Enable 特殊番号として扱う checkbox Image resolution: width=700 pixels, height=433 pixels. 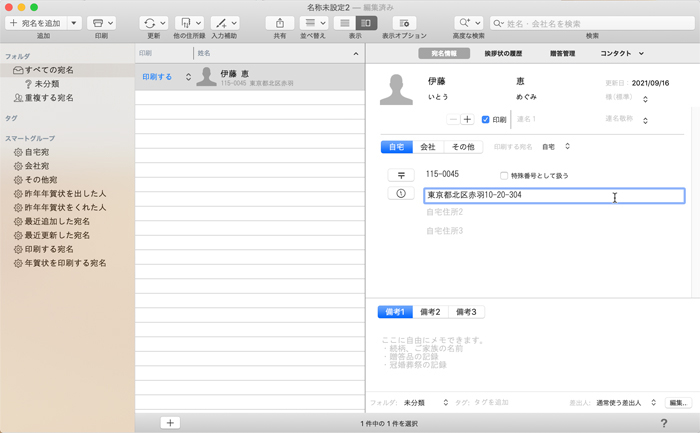click(x=505, y=175)
